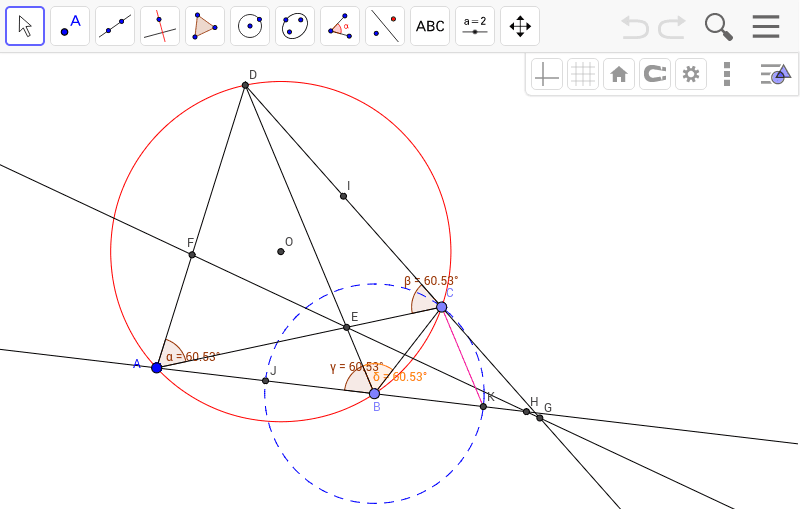Select the Perpendicular Line tool
The height and width of the screenshot is (511, 800).
160,26
